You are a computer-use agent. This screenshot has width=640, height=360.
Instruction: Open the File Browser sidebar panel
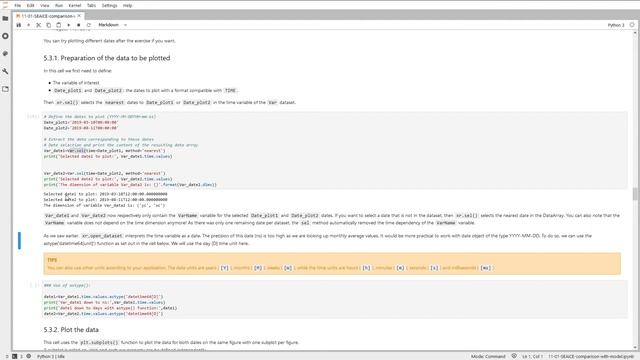click(x=5, y=19)
